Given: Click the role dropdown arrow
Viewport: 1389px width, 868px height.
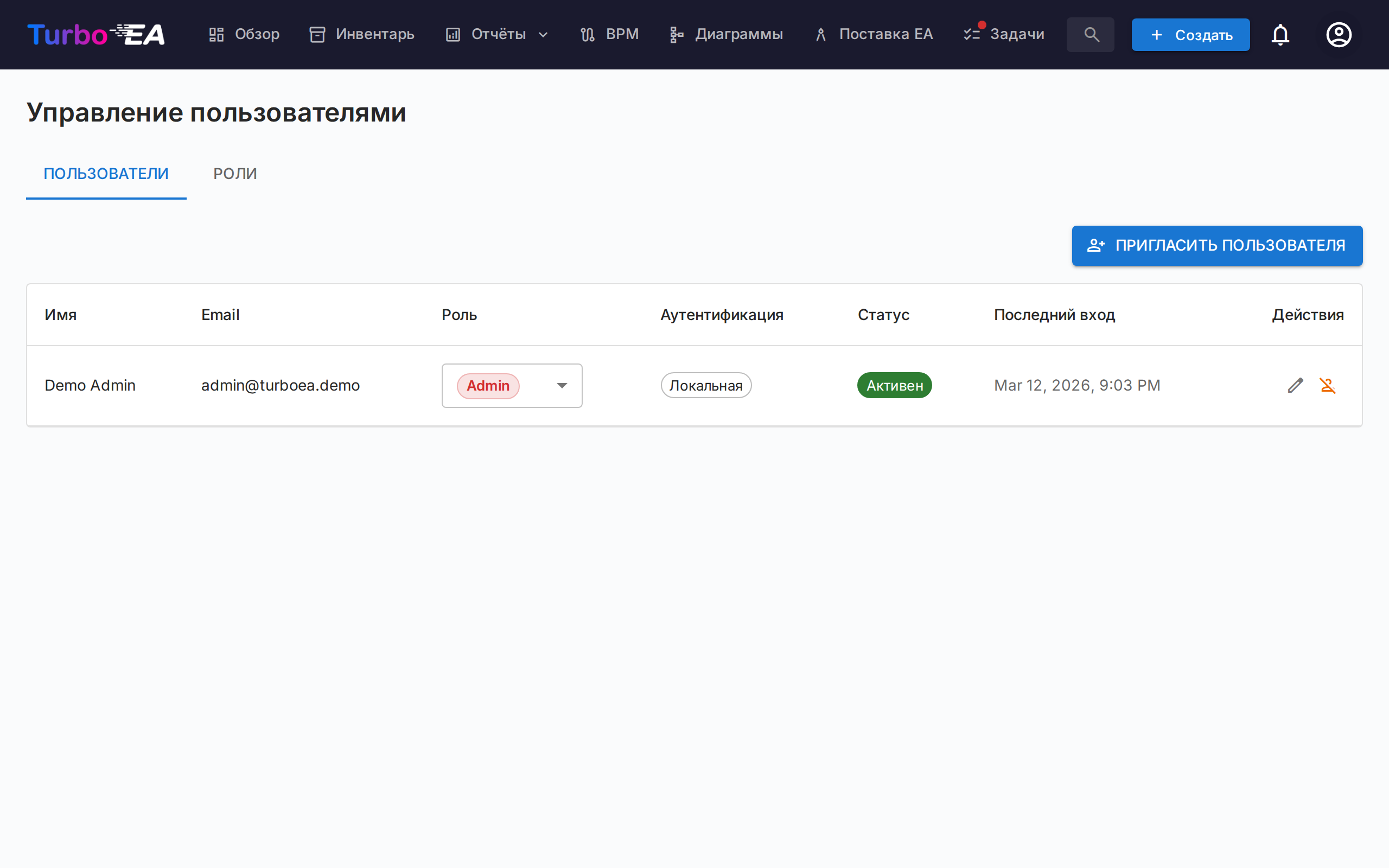Looking at the screenshot, I should click(x=562, y=386).
